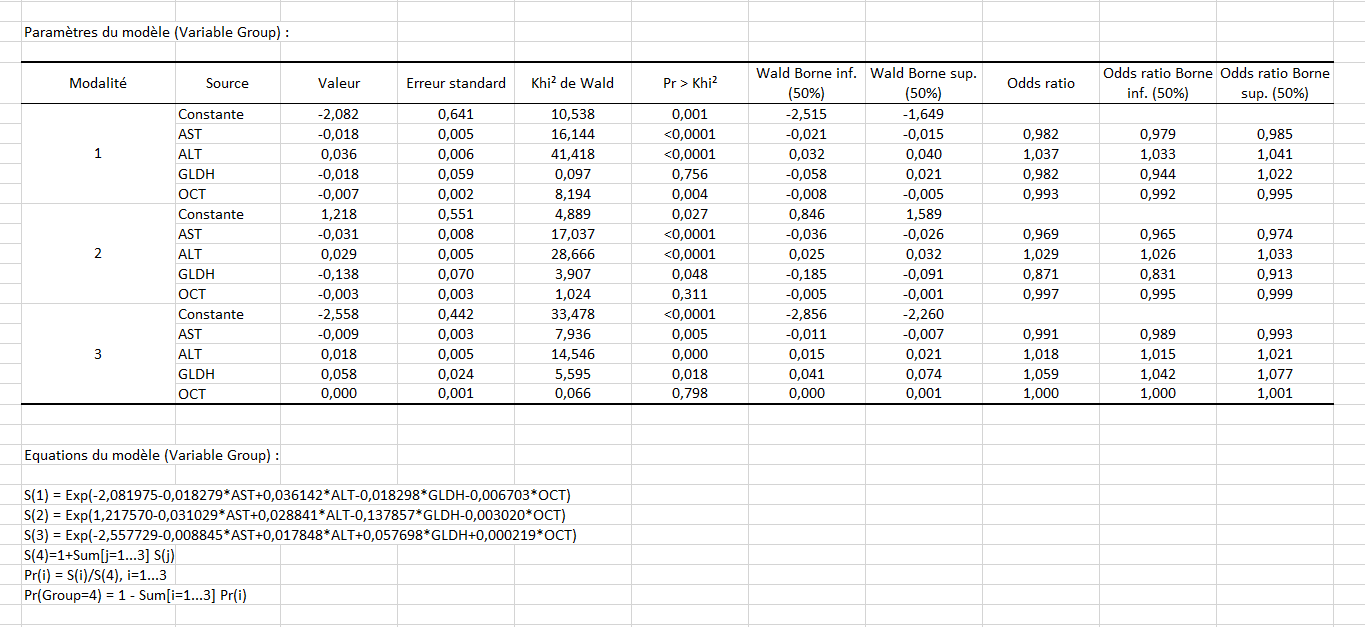Select the 'Source' header cell
Image resolution: width=1365 pixels, height=627 pixels.
point(227,83)
